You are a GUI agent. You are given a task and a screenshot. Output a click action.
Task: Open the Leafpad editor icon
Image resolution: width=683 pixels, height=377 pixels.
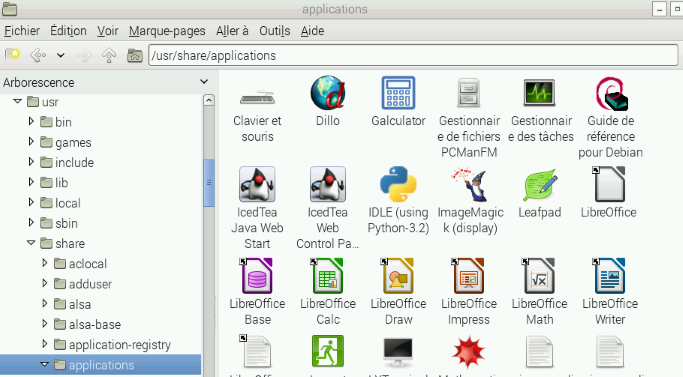pos(540,185)
